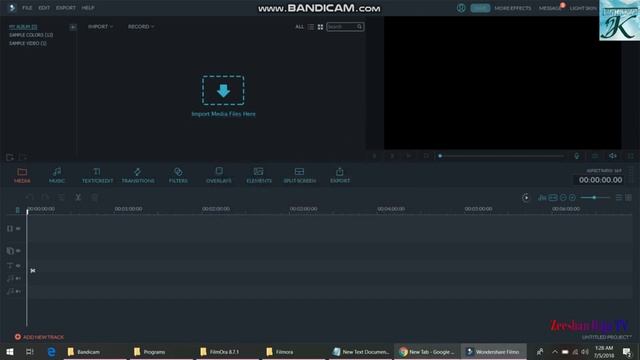Select the My Album folder
Viewport: 640px width, 360px height.
pyautogui.click(x=23, y=27)
